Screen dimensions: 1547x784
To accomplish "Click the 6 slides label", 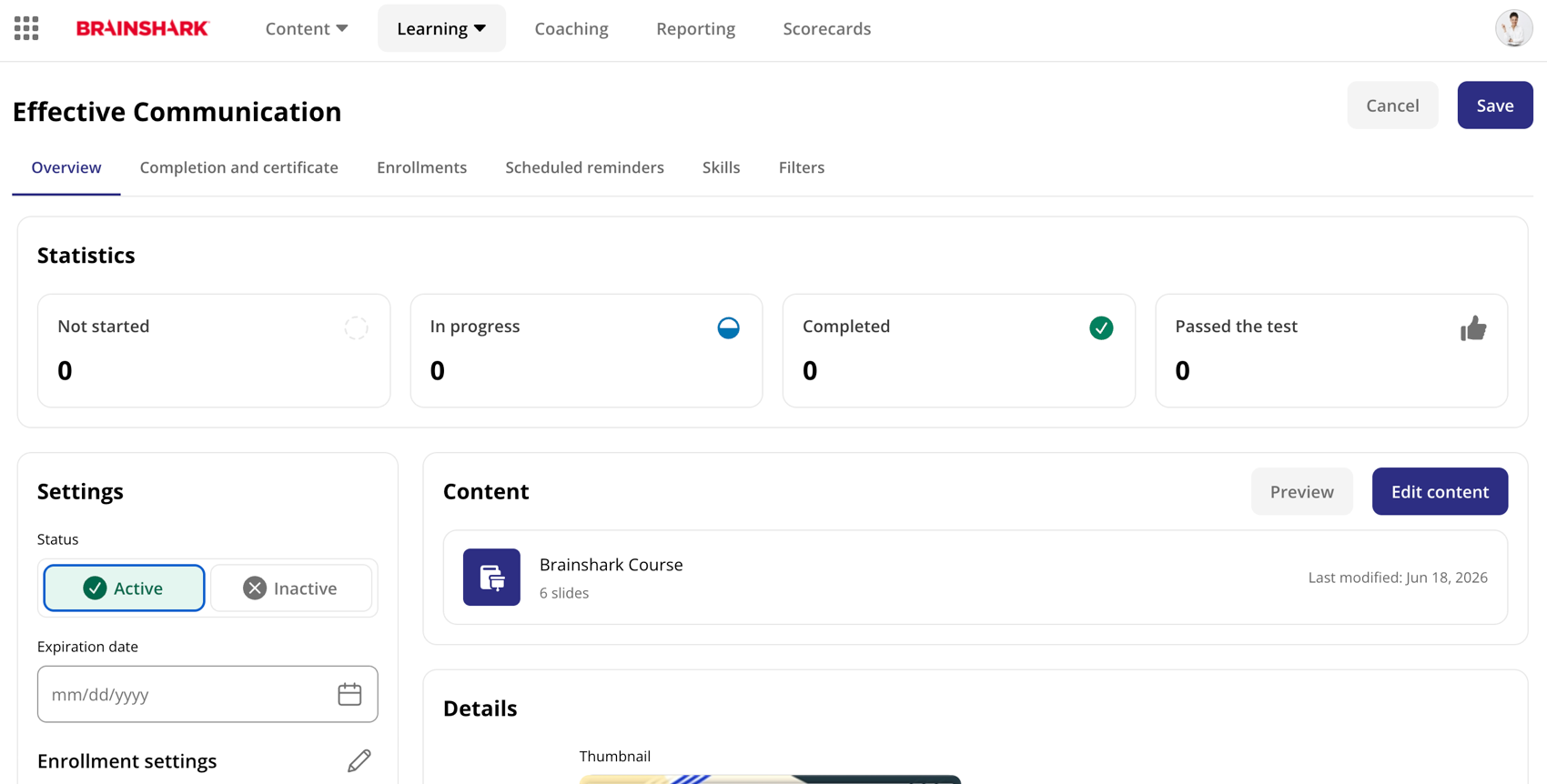I will [564, 593].
